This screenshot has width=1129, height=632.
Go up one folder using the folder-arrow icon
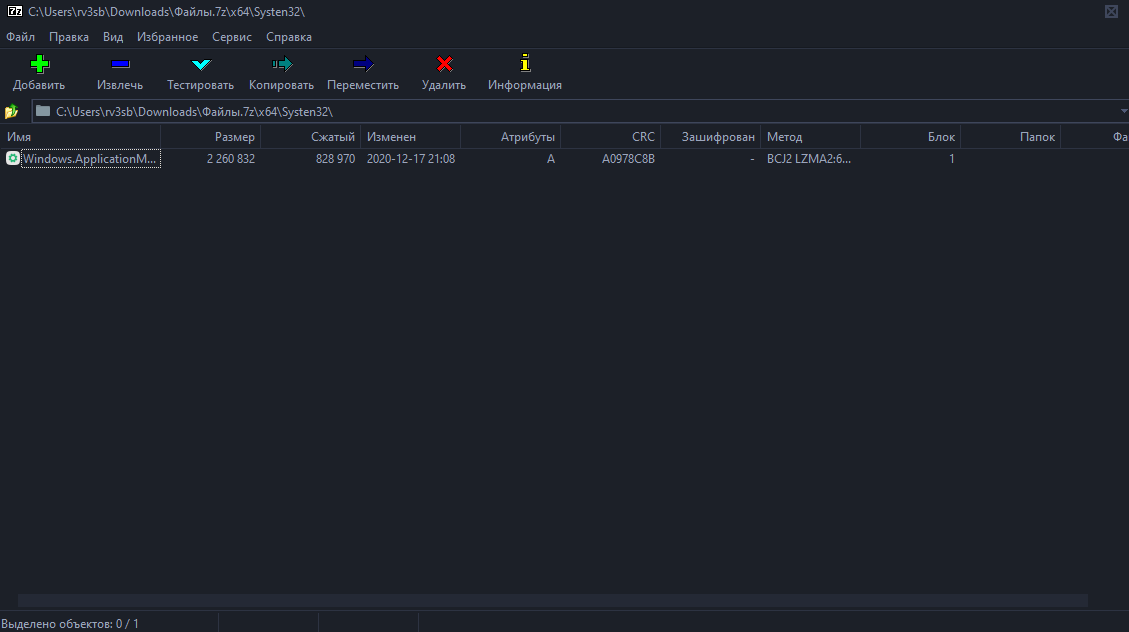12,111
